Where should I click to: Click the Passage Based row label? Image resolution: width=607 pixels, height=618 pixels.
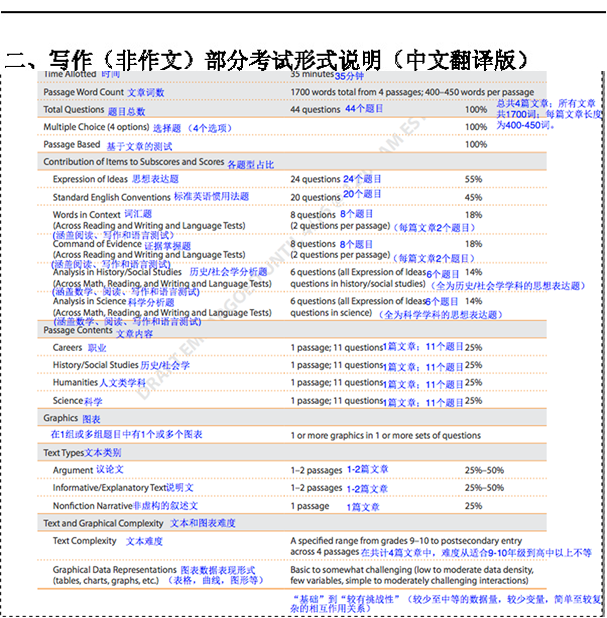click(x=72, y=145)
